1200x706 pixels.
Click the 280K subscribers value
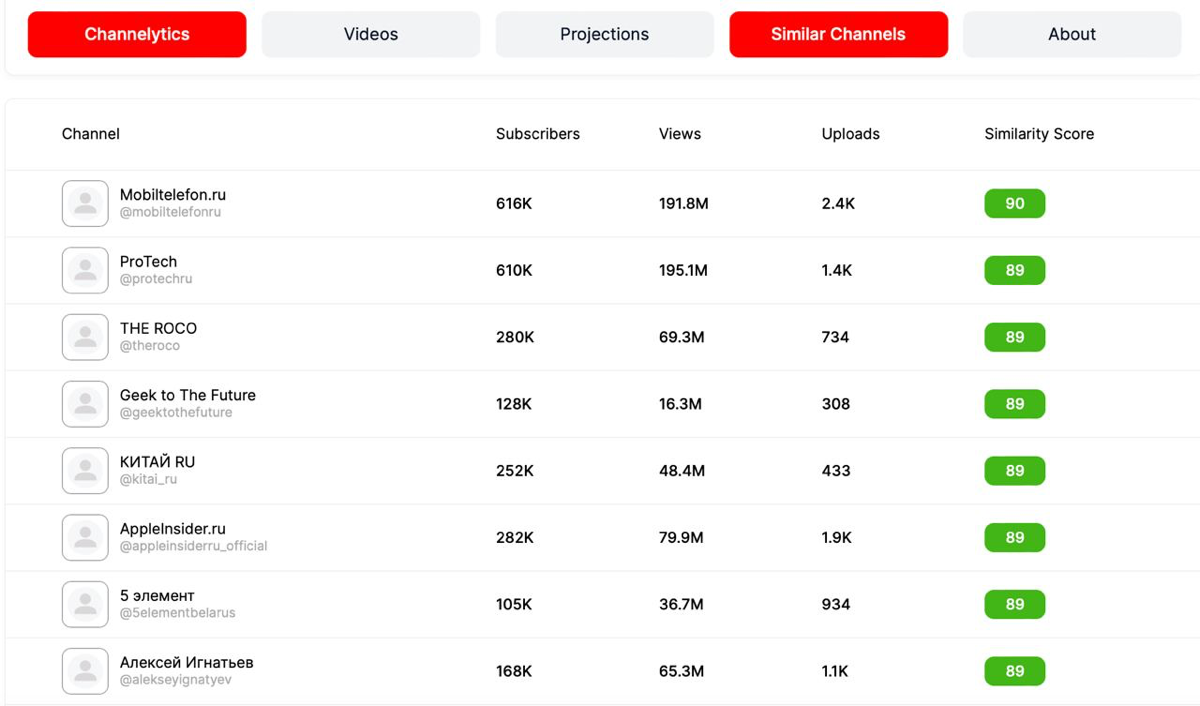coord(515,338)
